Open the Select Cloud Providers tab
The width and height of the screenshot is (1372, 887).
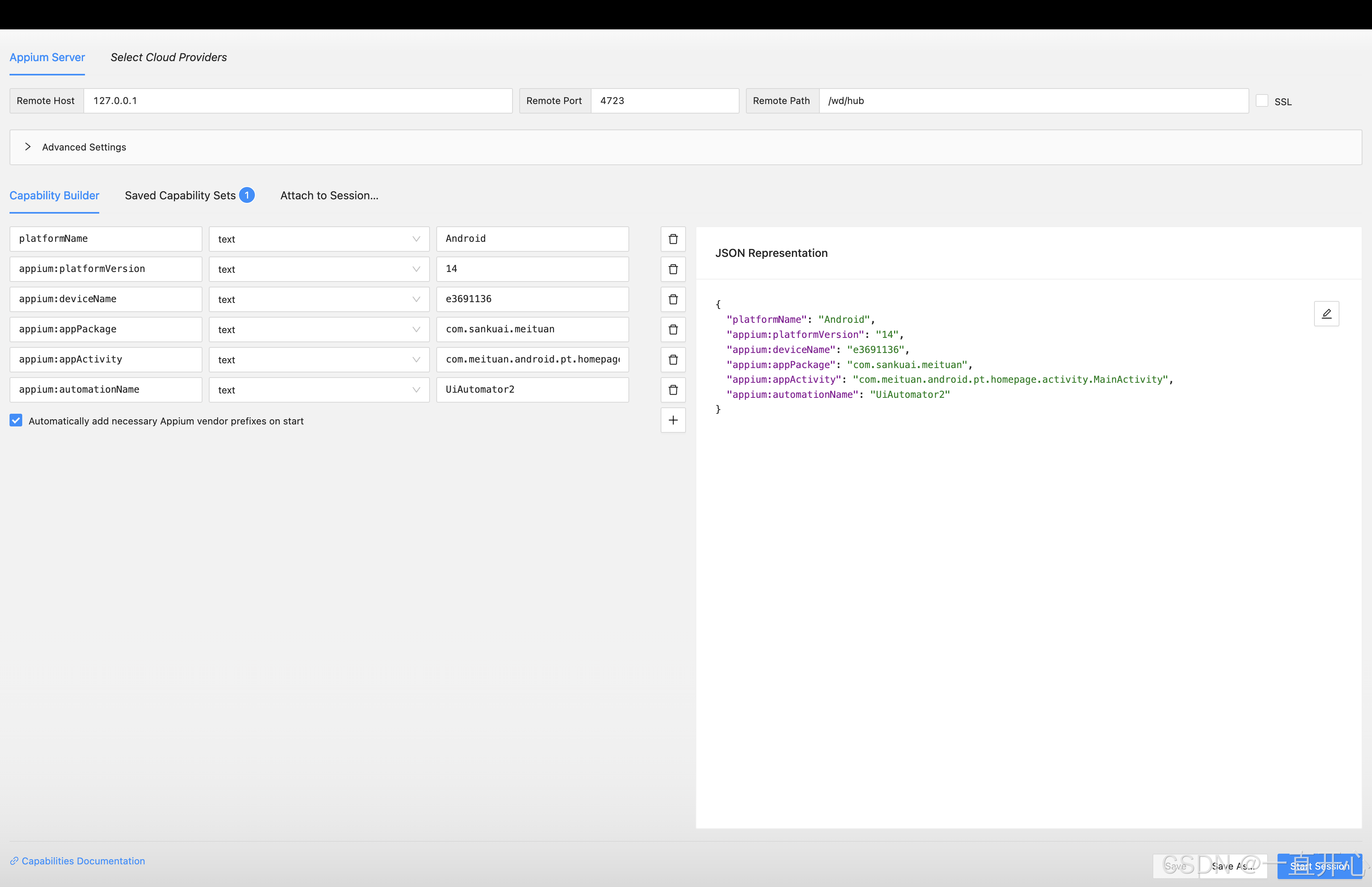tap(168, 57)
